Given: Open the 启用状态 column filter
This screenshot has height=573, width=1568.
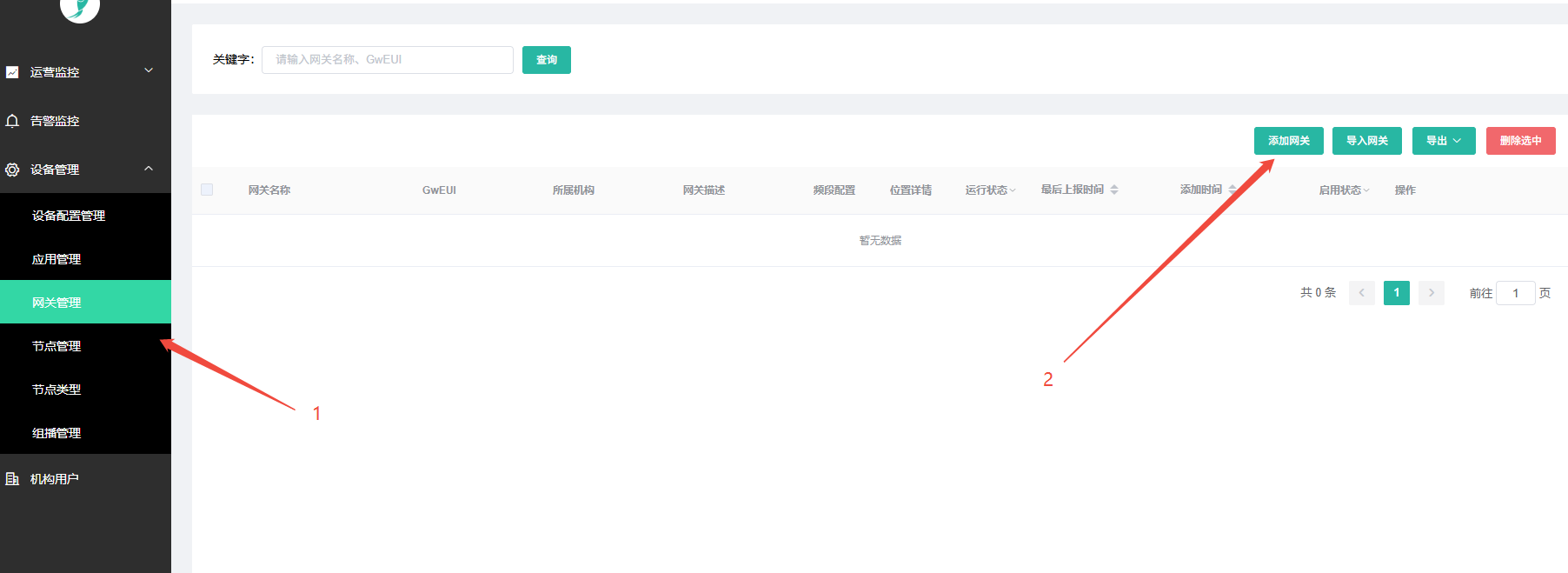Looking at the screenshot, I should (x=1344, y=190).
